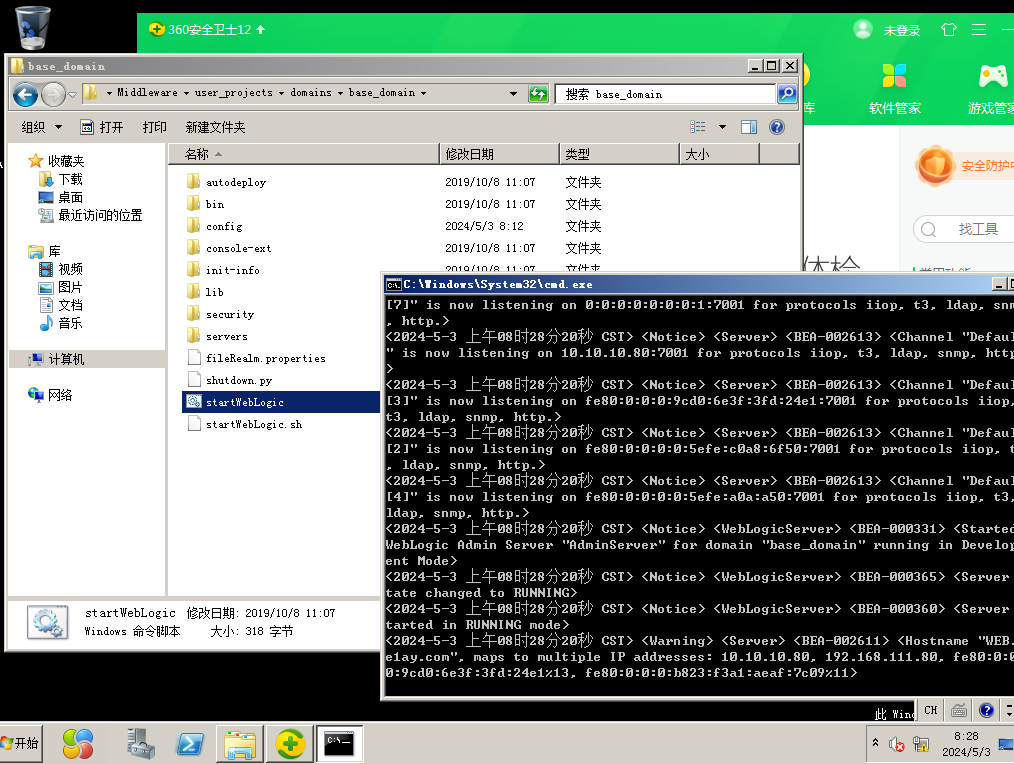Select the autodeploy folder
This screenshot has height=764, width=1014.
pos(235,182)
